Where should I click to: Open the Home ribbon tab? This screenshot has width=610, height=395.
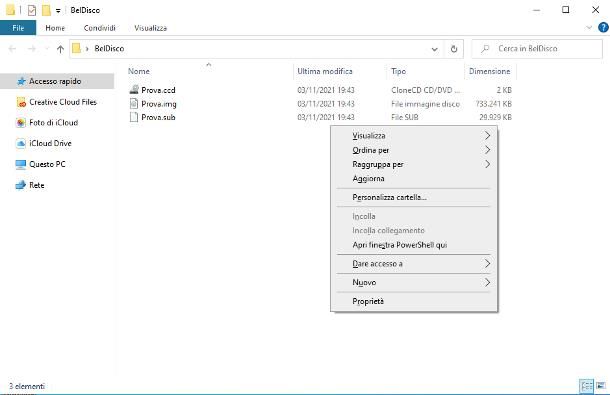click(x=55, y=28)
